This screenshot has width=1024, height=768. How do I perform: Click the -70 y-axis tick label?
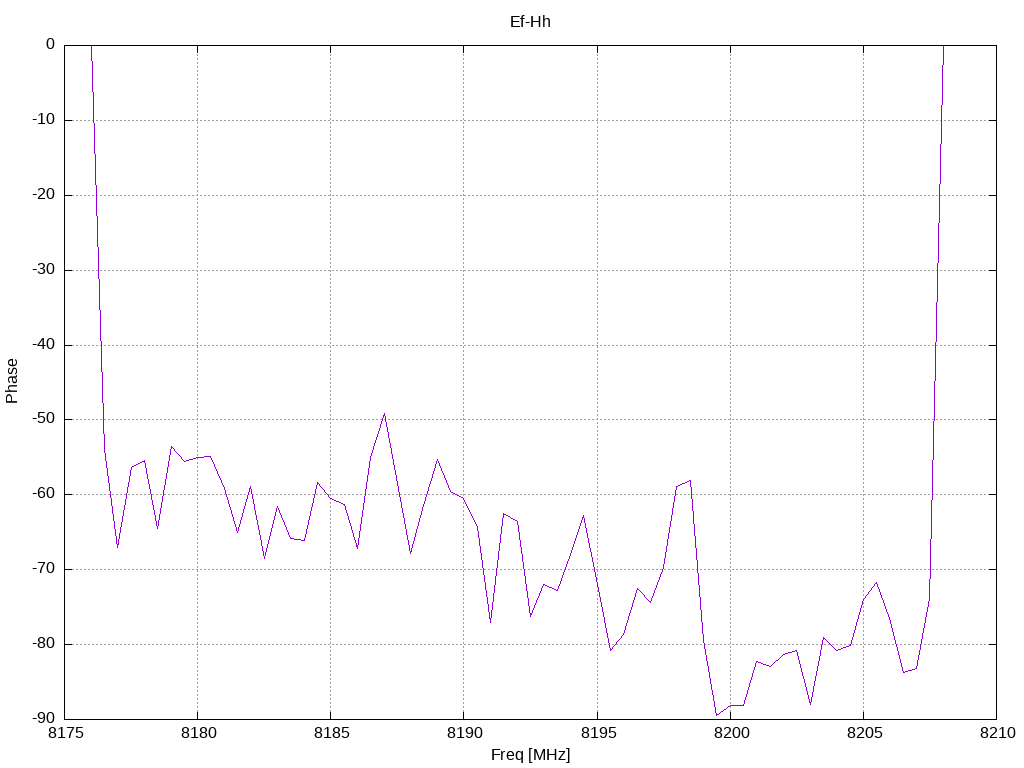pyautogui.click(x=44, y=569)
